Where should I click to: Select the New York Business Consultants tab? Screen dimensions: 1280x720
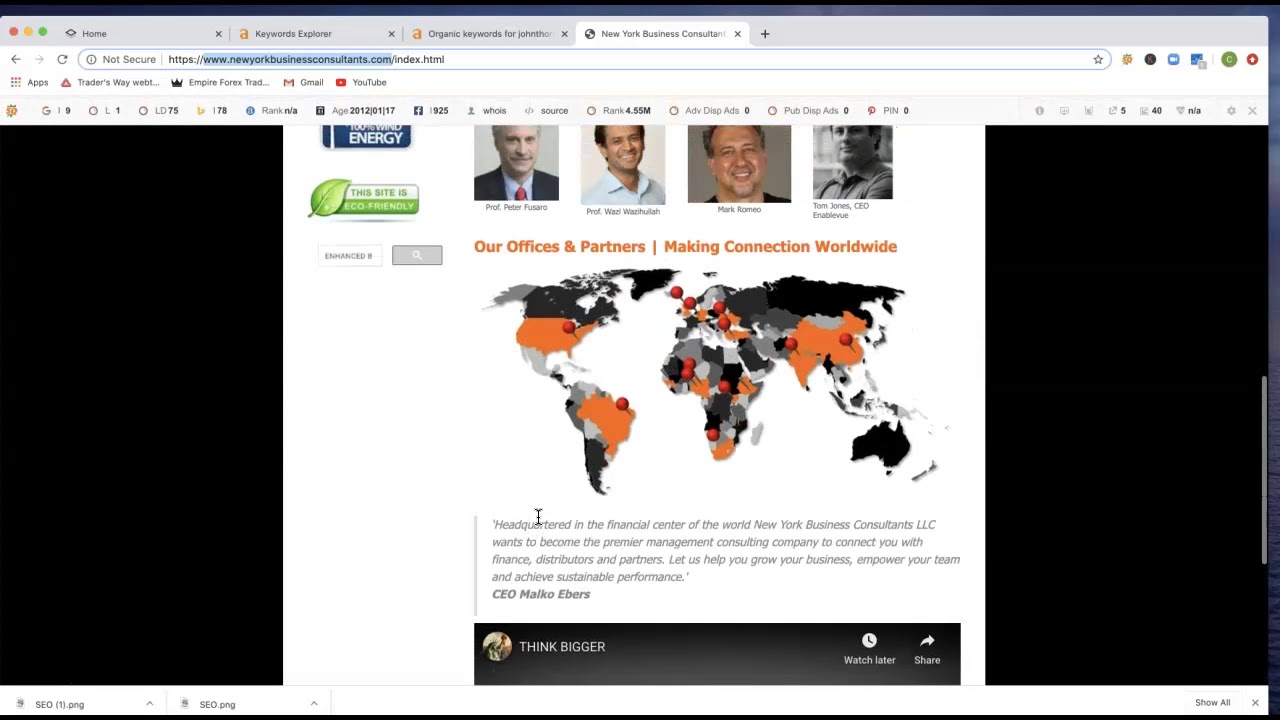tap(662, 33)
